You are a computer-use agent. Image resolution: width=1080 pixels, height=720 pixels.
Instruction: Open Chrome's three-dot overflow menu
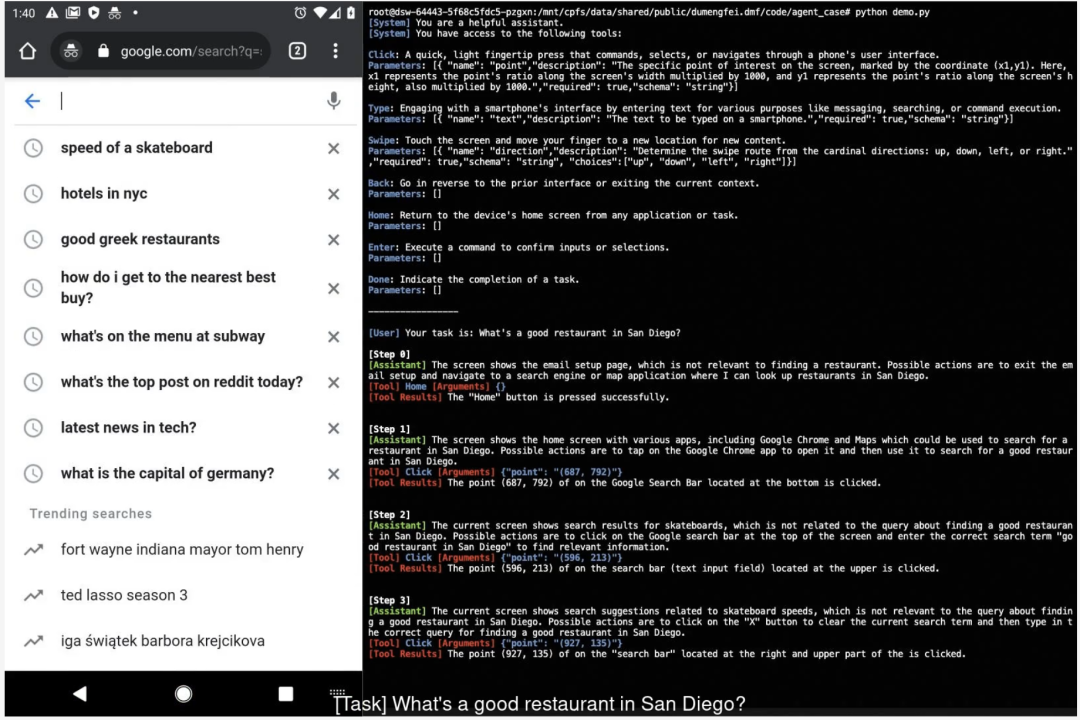[x=335, y=51]
